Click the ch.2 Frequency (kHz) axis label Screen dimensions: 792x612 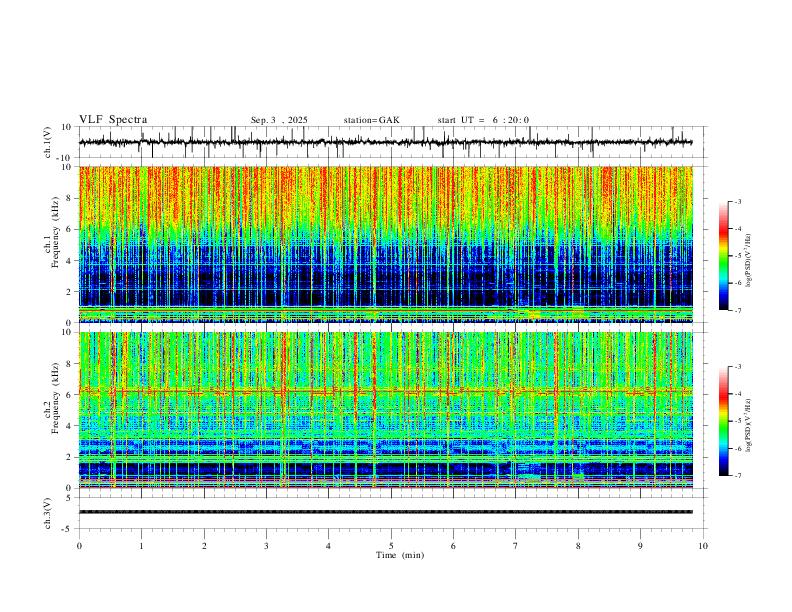[x=52, y=398]
